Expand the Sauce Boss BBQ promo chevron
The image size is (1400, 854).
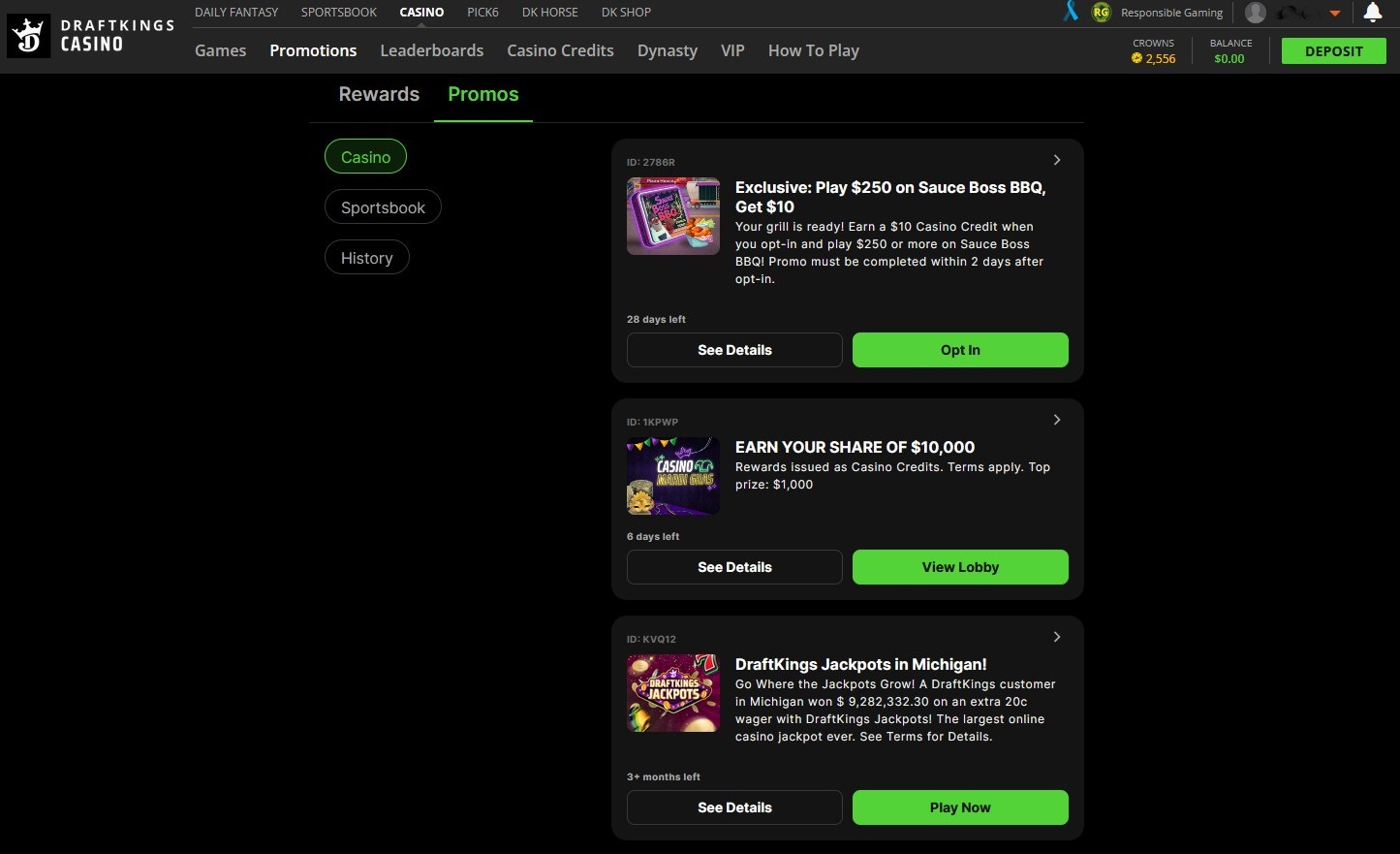click(1056, 160)
